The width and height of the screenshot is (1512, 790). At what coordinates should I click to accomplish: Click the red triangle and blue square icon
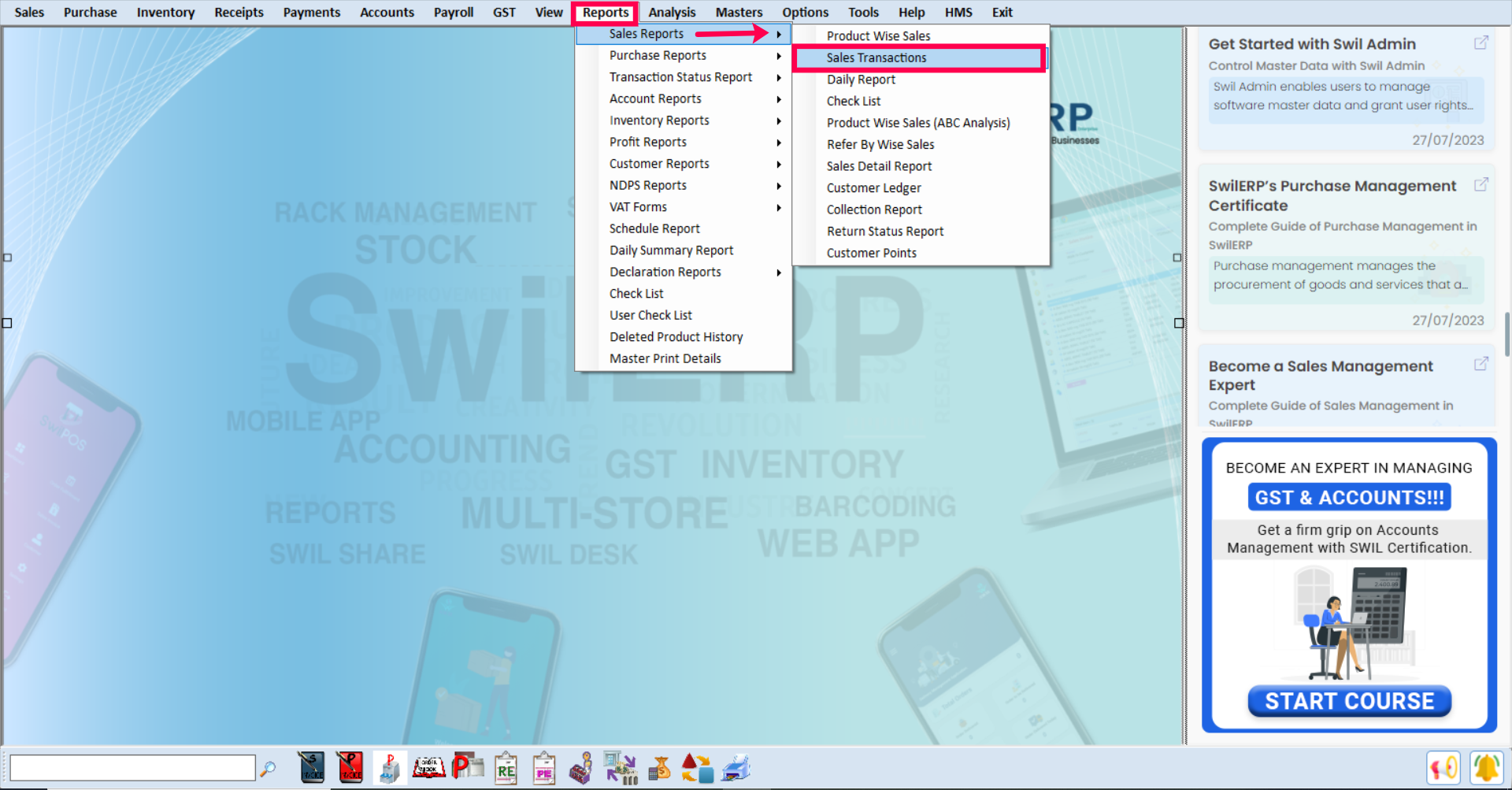coord(697,768)
